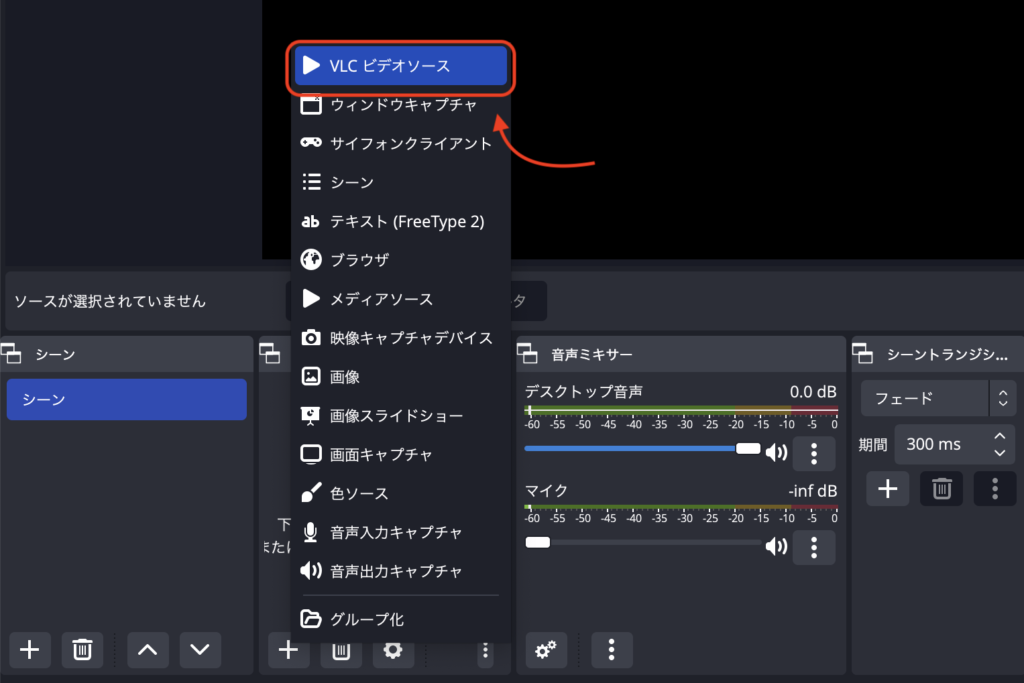Choose 画像 source from the list
The width and height of the screenshot is (1024, 683).
pyautogui.click(x=400, y=377)
